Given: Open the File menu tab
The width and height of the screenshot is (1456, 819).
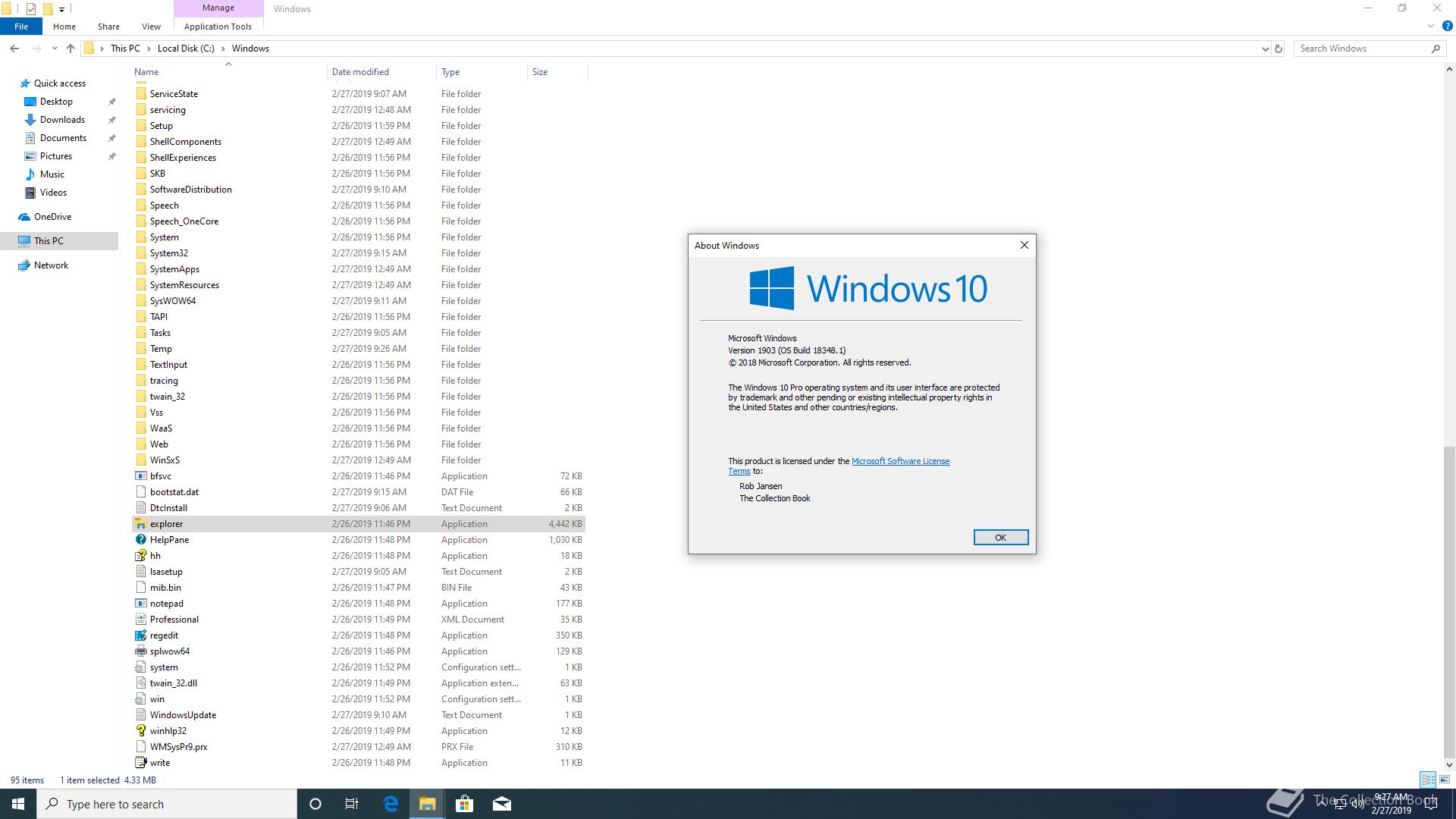Looking at the screenshot, I should [x=21, y=27].
